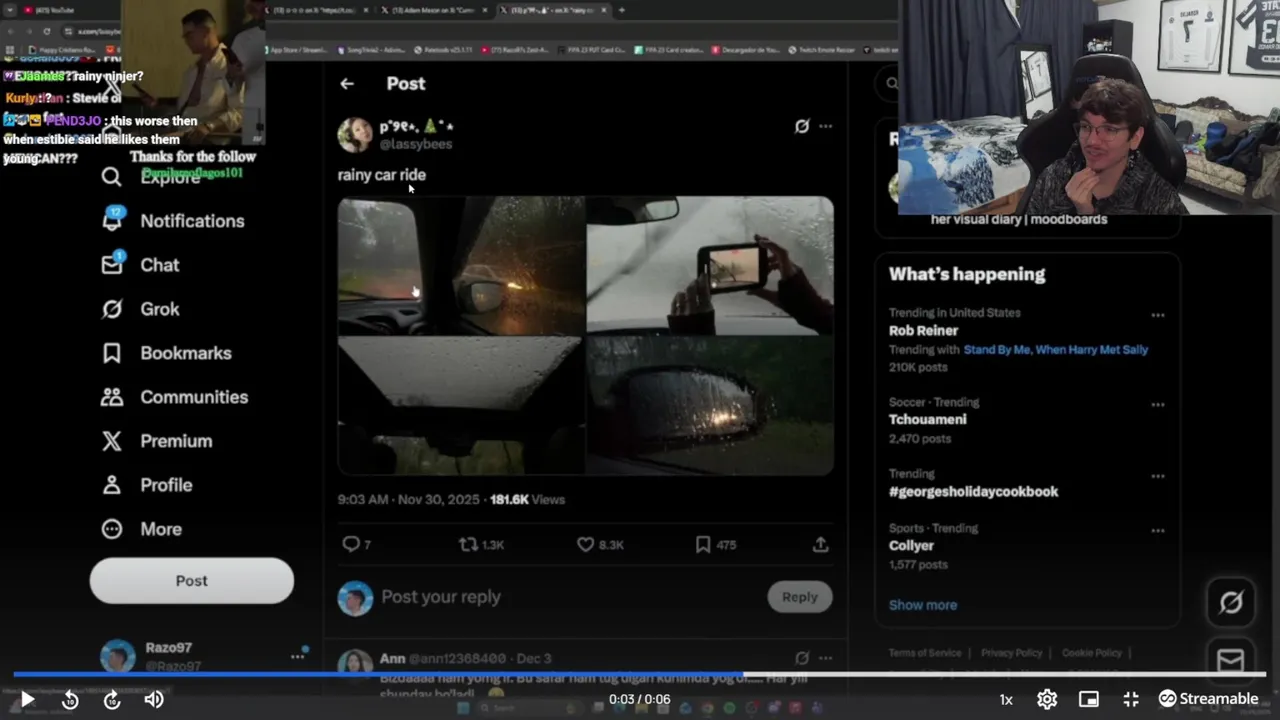Play the Streamable video

click(28, 699)
